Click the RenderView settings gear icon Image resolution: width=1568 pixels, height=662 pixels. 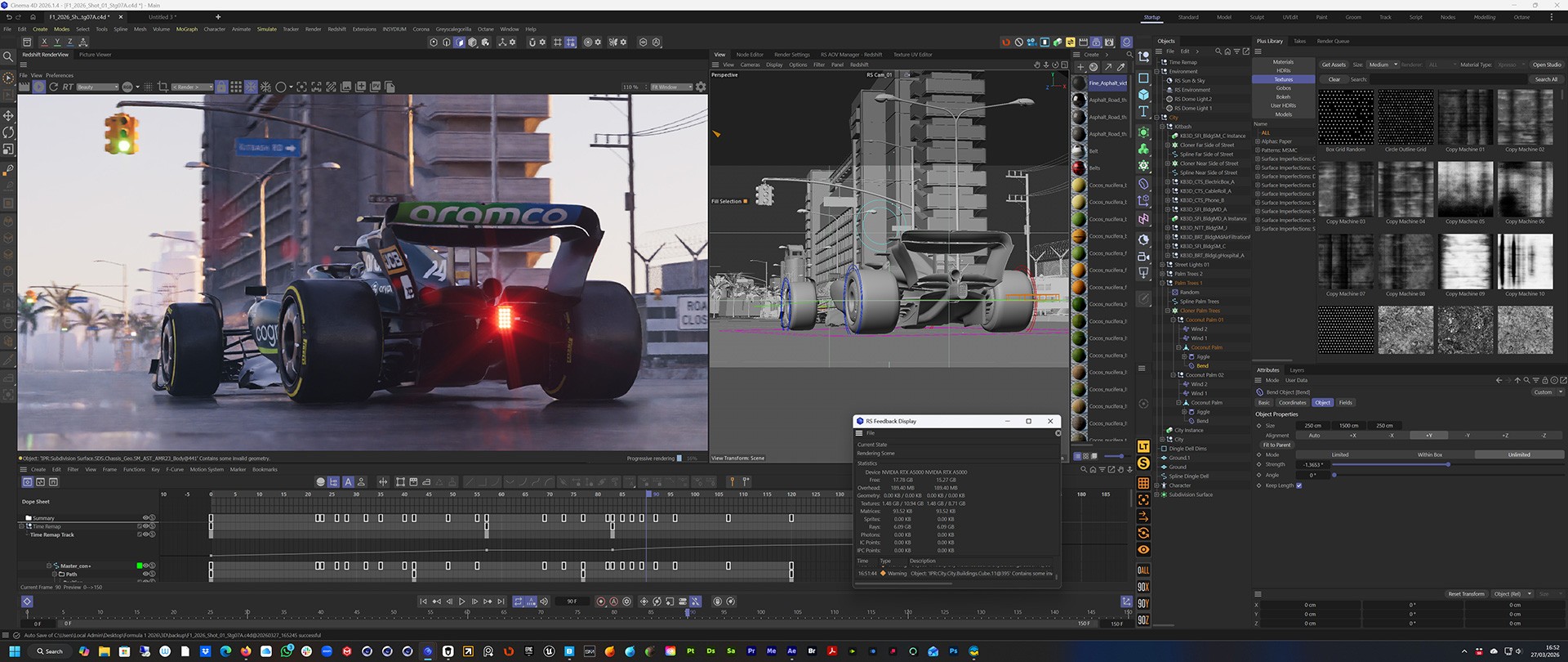pyautogui.click(x=700, y=87)
